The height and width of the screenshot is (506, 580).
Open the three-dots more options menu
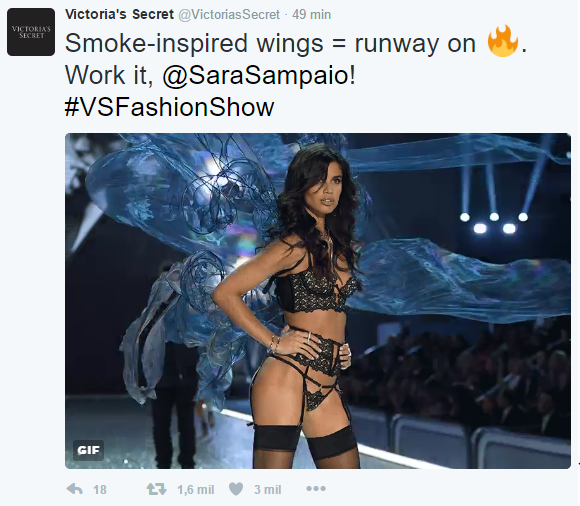coord(316,489)
